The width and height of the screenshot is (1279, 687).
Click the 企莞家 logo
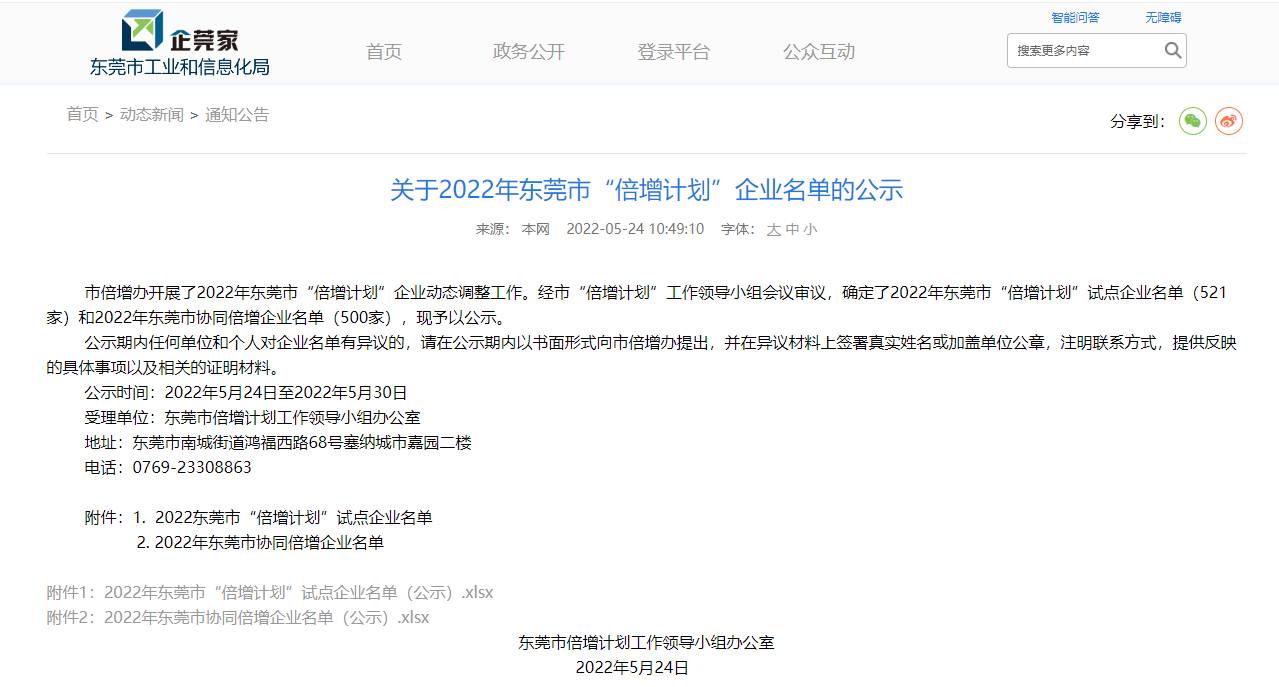tap(180, 32)
